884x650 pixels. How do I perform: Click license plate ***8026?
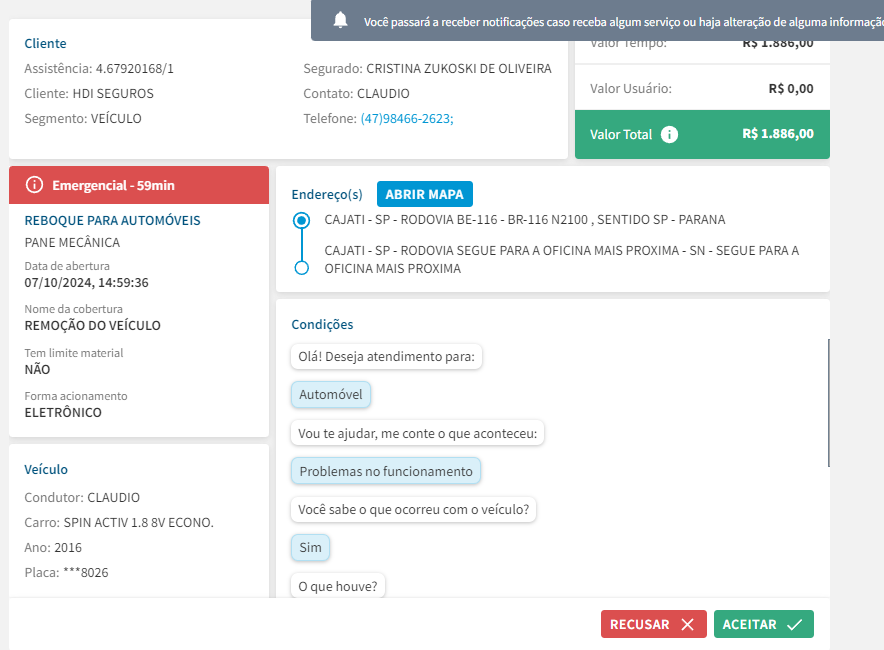[86, 572]
